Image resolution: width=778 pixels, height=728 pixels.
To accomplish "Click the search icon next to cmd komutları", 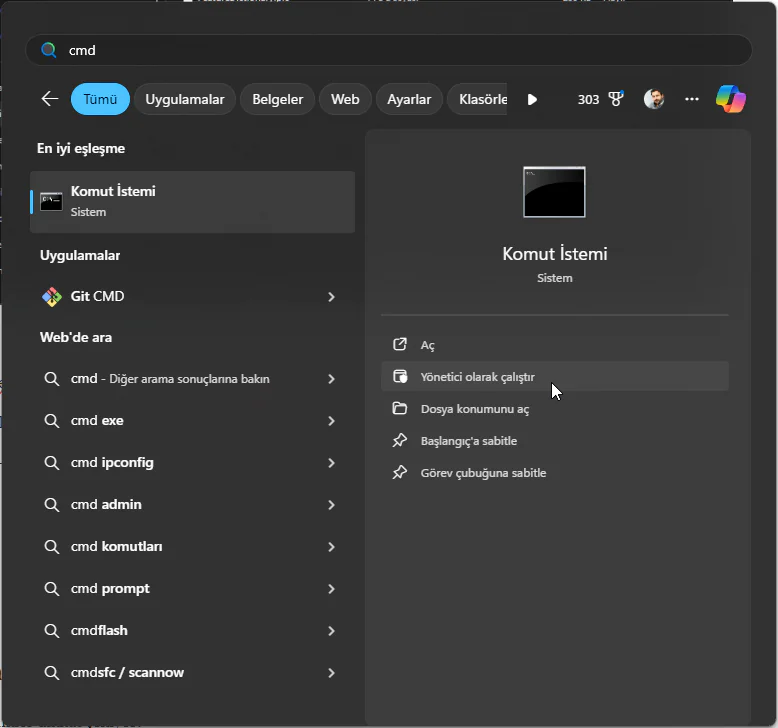I will [52, 547].
